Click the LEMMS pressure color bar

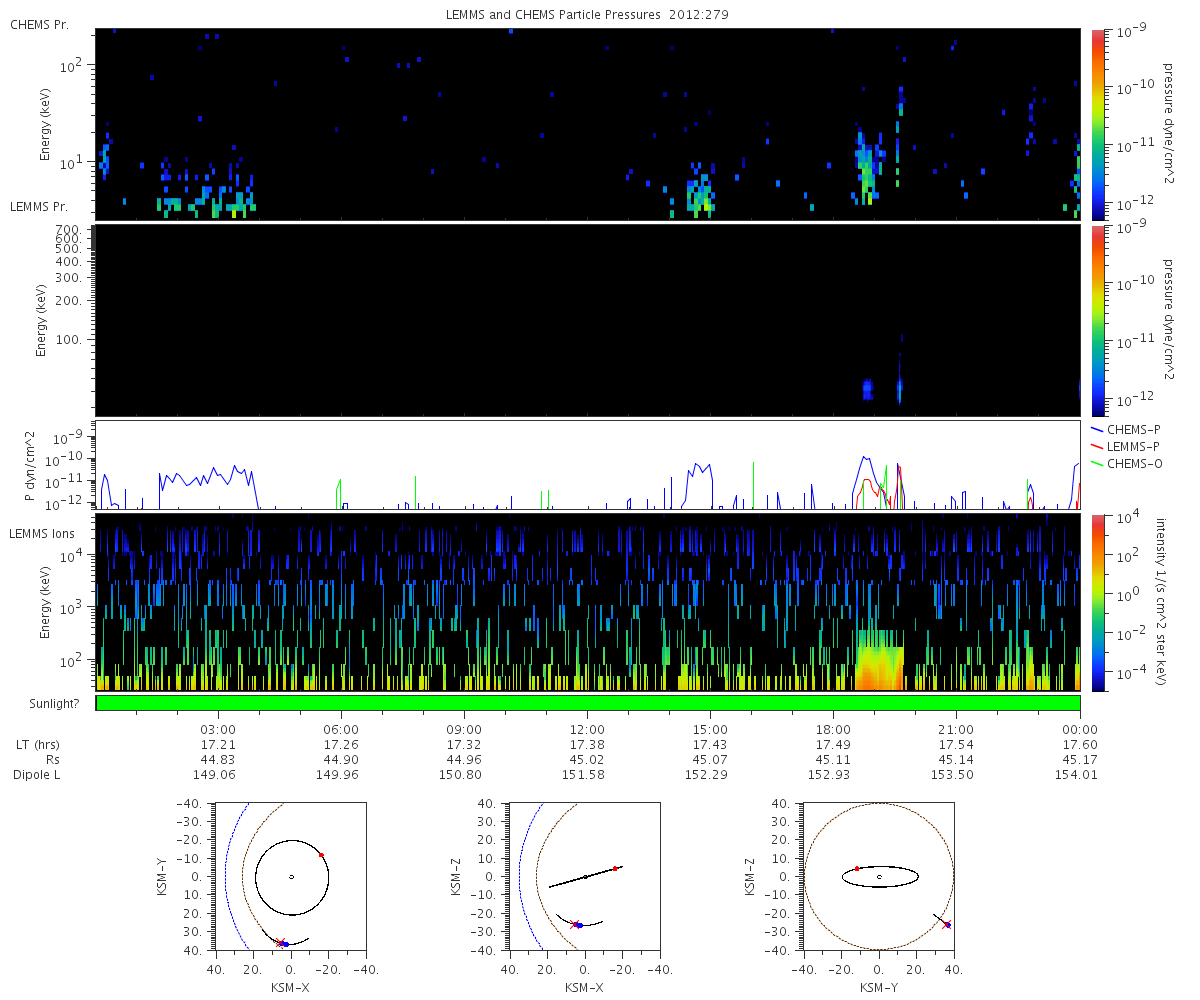[1098, 320]
